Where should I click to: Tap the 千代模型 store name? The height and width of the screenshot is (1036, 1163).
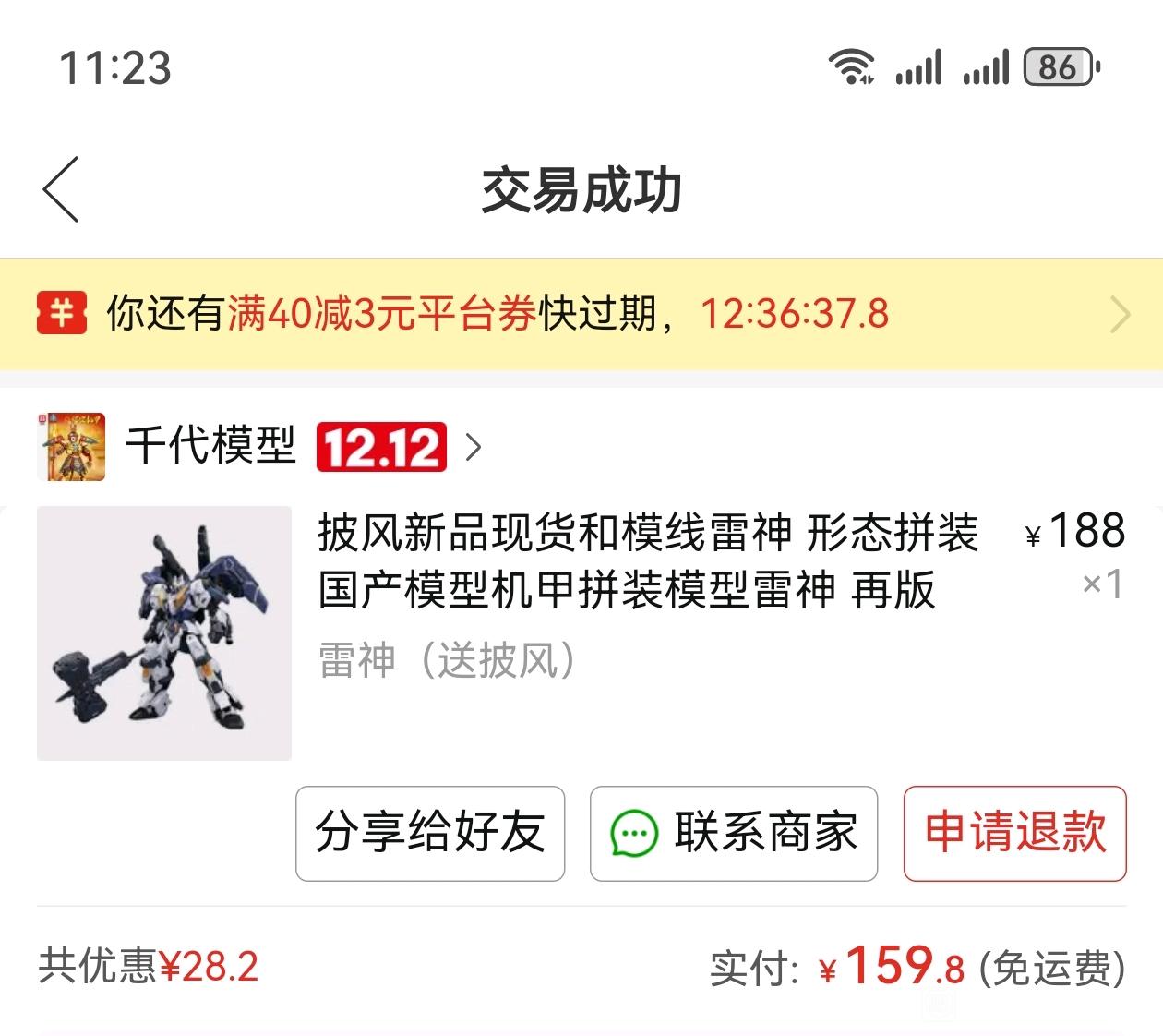click(x=210, y=447)
